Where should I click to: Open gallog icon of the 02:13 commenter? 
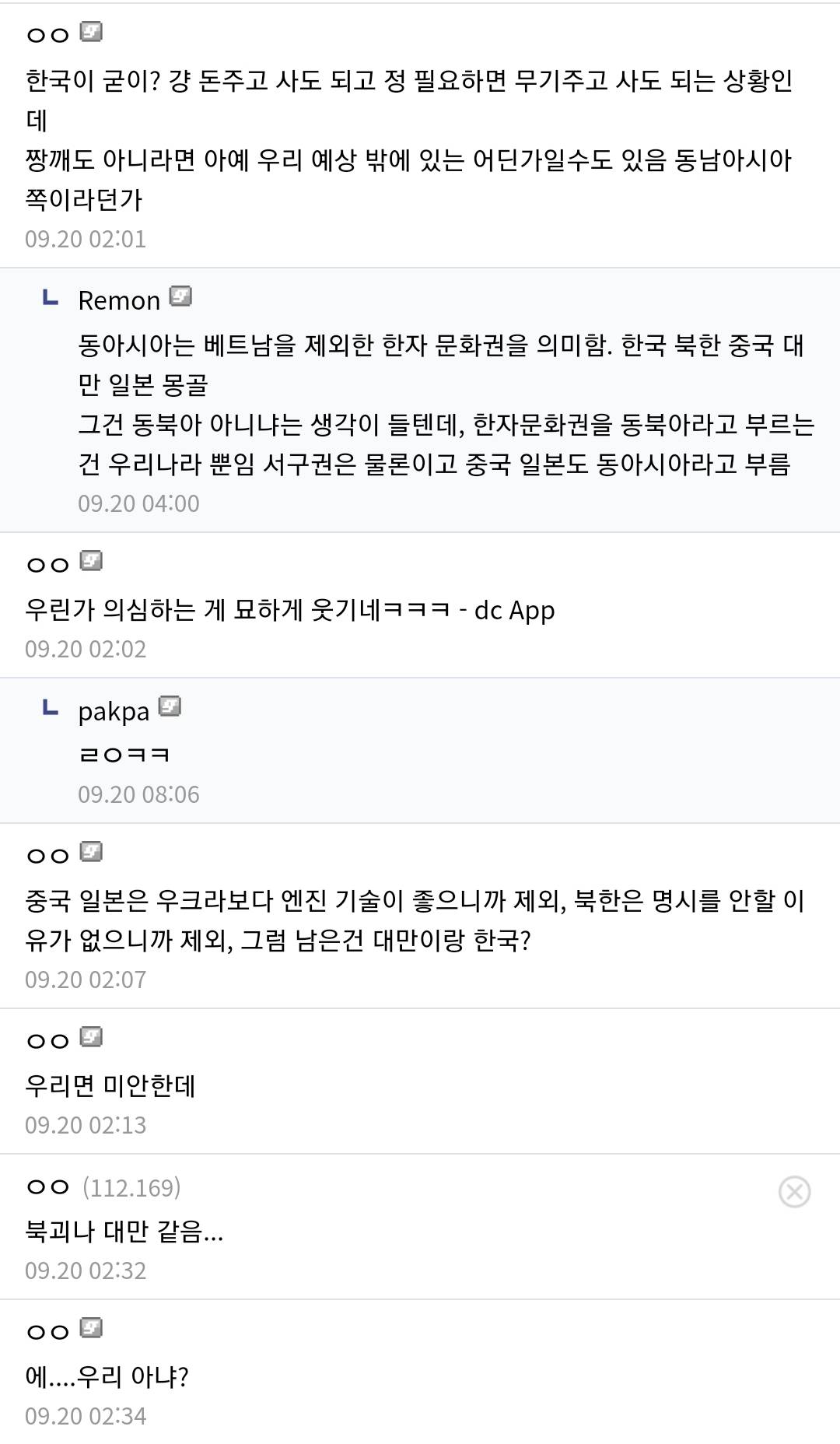click(x=92, y=1037)
